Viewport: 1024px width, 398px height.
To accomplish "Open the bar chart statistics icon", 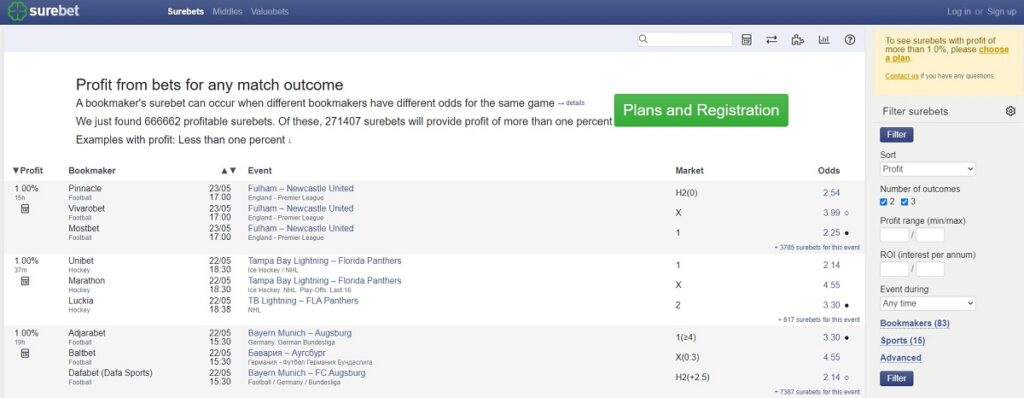I will pos(824,40).
